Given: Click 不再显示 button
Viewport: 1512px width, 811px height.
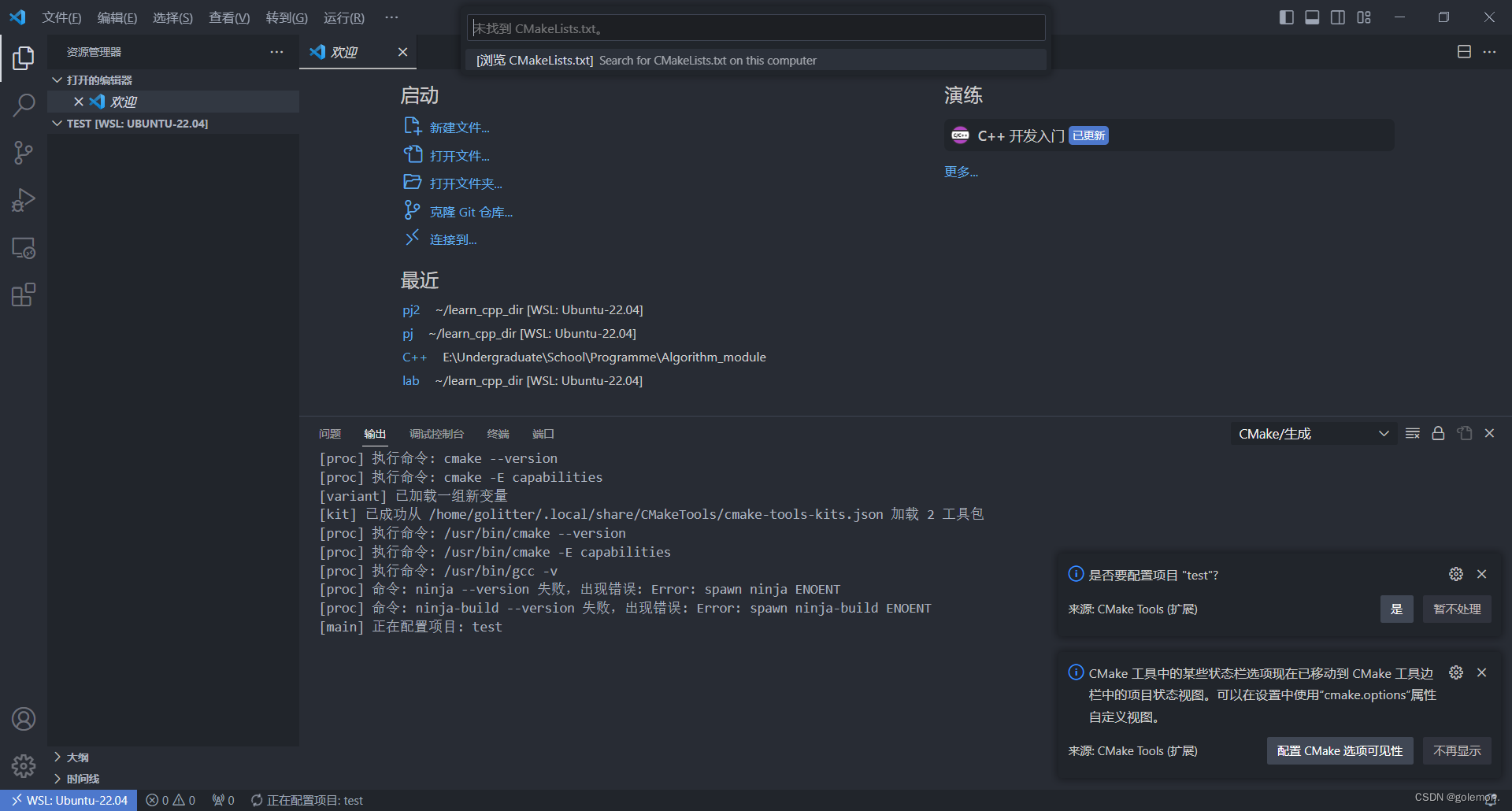Looking at the screenshot, I should point(1457,750).
